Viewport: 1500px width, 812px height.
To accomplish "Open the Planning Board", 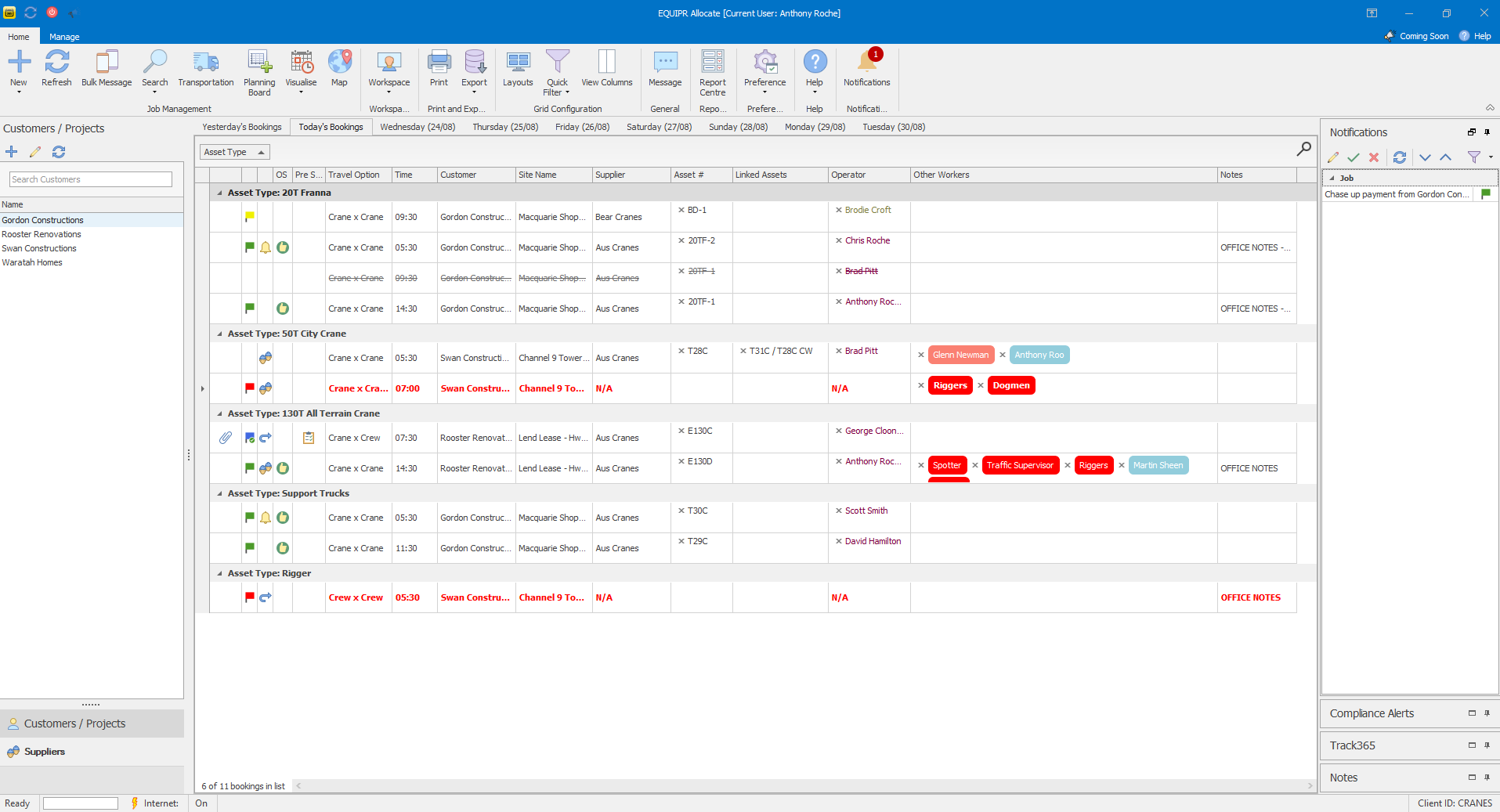I will tap(258, 70).
